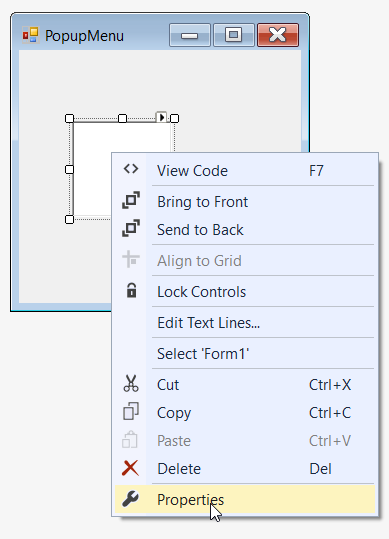Click the PopupMenu title bar text
The width and height of the screenshot is (389, 539).
coord(85,36)
